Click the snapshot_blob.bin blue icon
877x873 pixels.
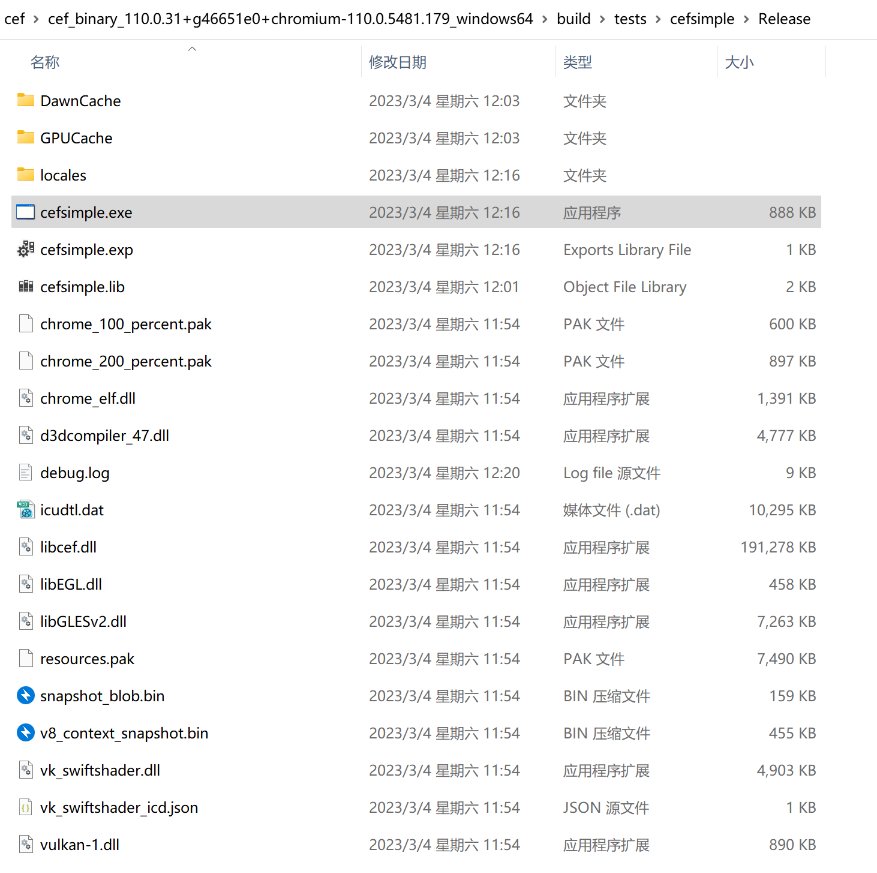[26, 696]
